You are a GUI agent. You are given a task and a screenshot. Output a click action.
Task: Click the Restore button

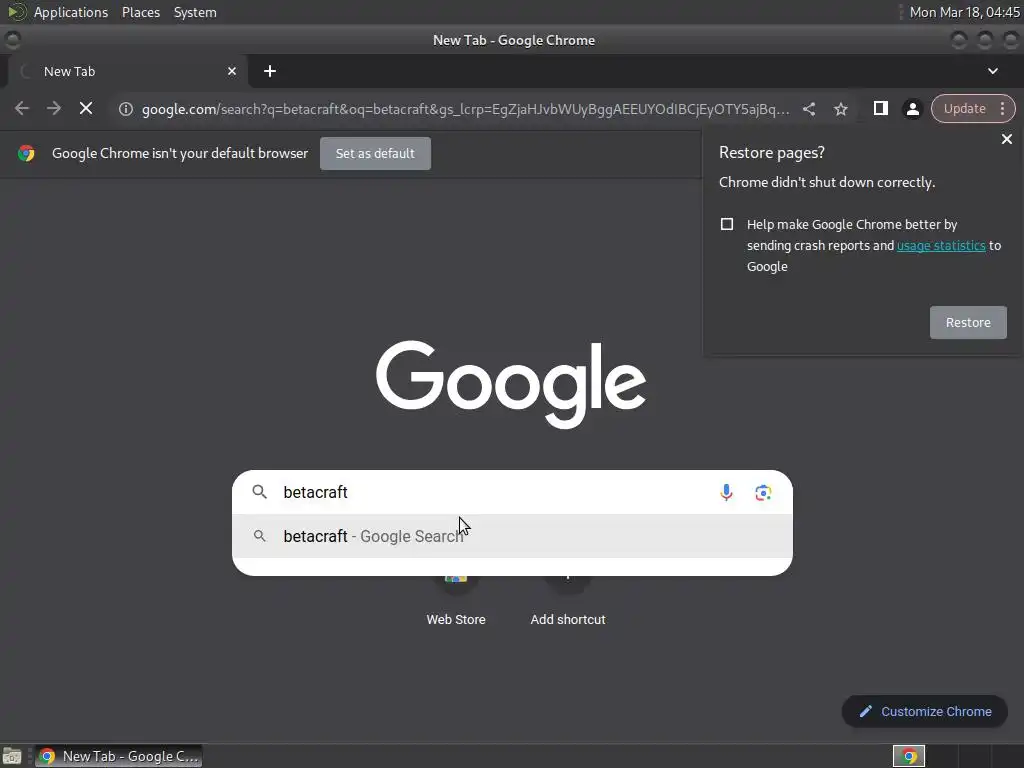click(968, 323)
